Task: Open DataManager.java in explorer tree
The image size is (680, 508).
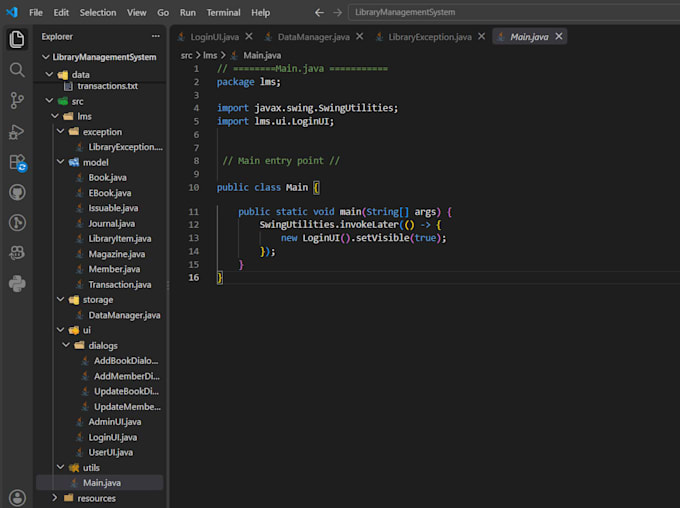Action: tap(101, 315)
